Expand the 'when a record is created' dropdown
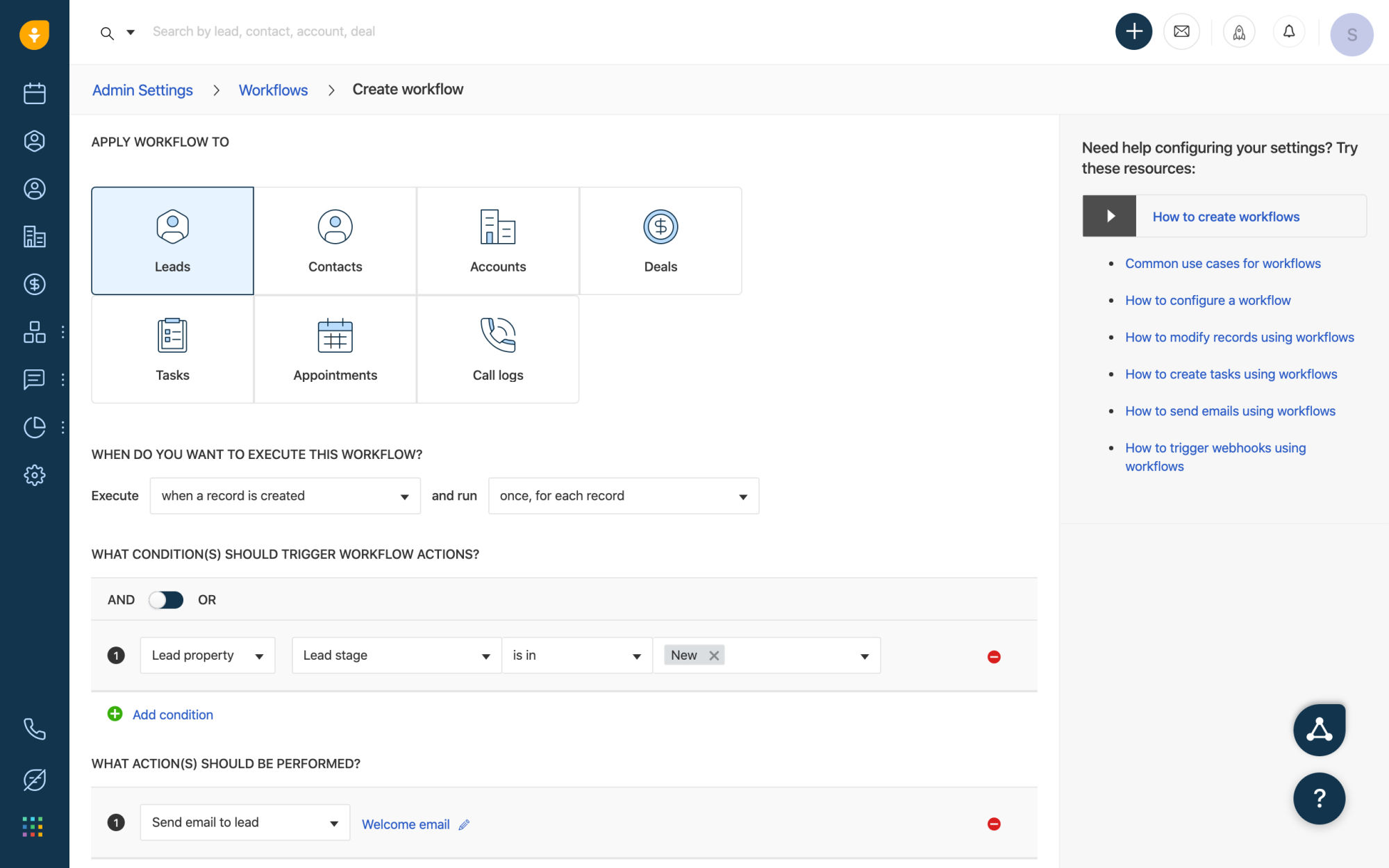The image size is (1389, 868). point(285,496)
